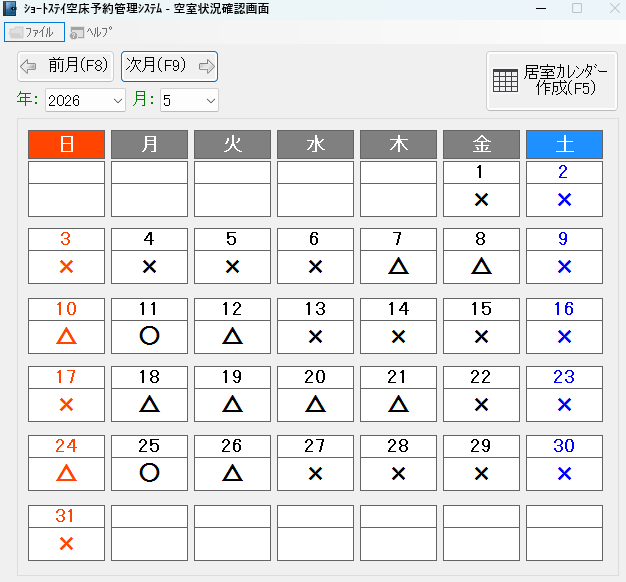Go to next month with 次月(F9)
The image size is (626, 582).
point(169,67)
